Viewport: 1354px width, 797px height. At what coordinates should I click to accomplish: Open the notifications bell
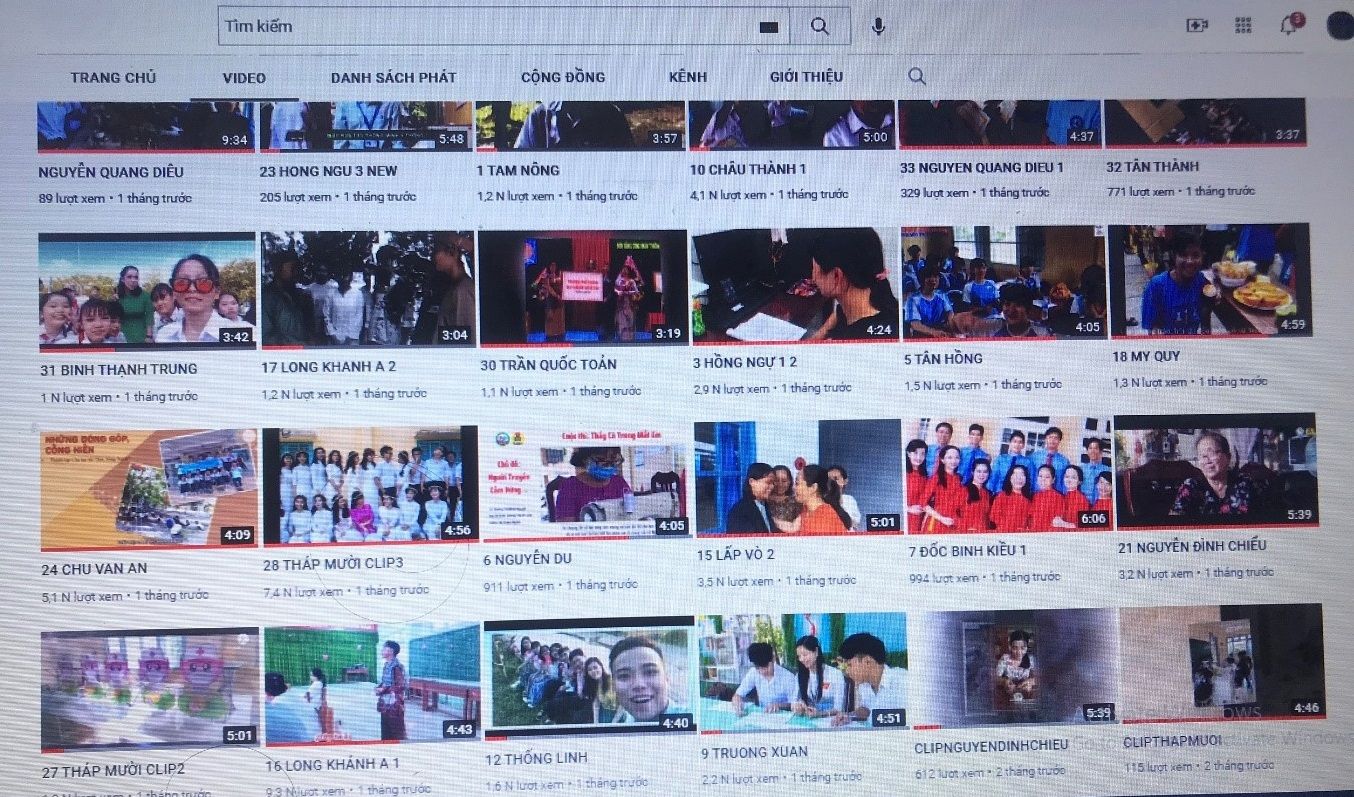click(1291, 26)
